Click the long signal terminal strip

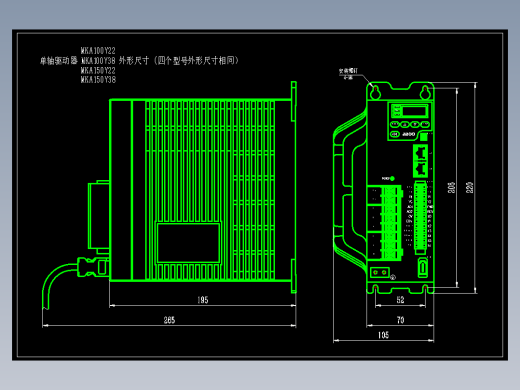coord(421,217)
